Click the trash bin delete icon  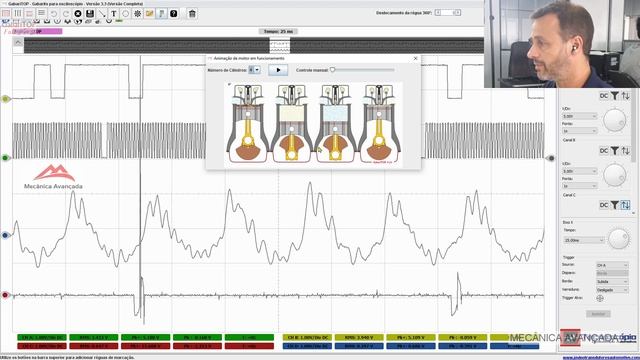coord(192,13)
